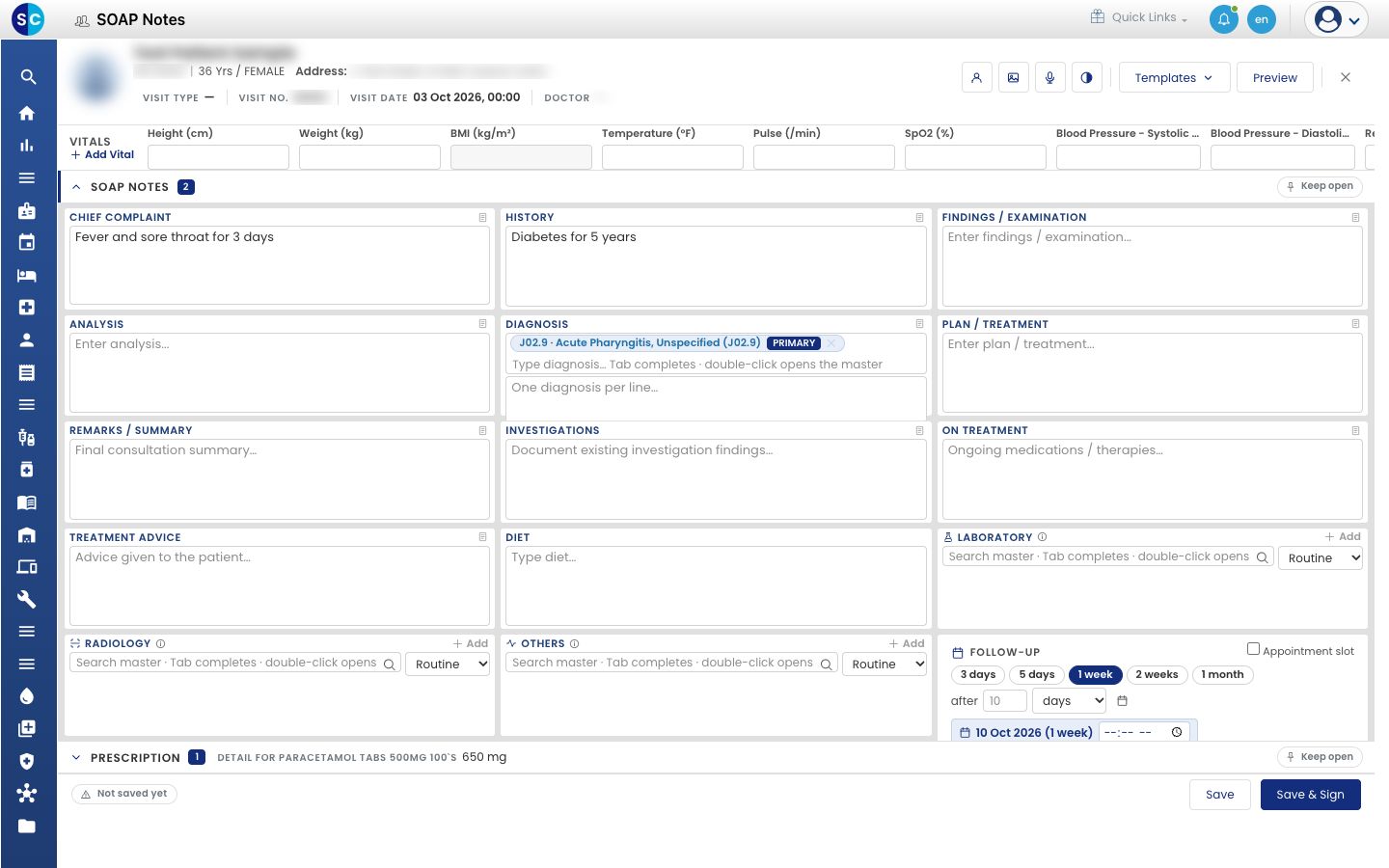Click Chief Complaint template icon
1389x868 pixels.
tap(483, 217)
